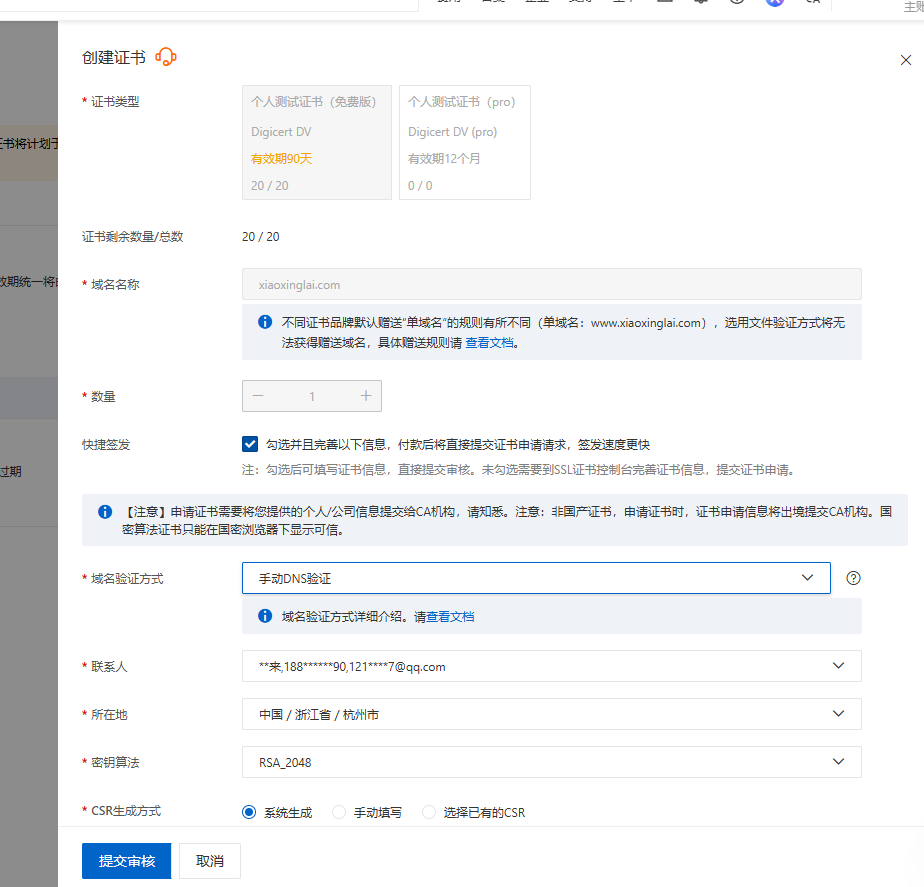924x887 pixels.
Task: Choose 系统生成 CSR radio button
Action: tap(249, 813)
